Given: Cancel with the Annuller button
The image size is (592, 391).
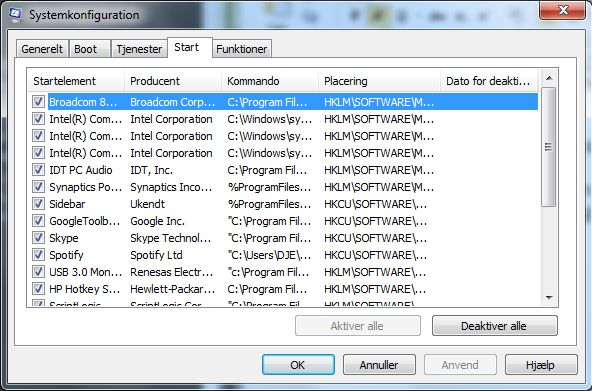Looking at the screenshot, I should [x=379, y=365].
